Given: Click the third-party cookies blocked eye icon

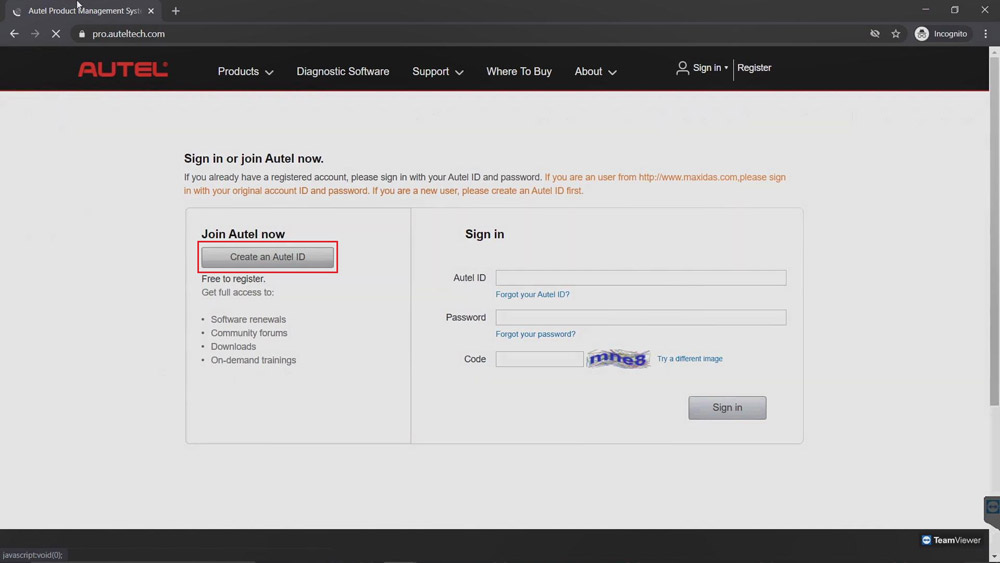Looking at the screenshot, I should tap(875, 34).
